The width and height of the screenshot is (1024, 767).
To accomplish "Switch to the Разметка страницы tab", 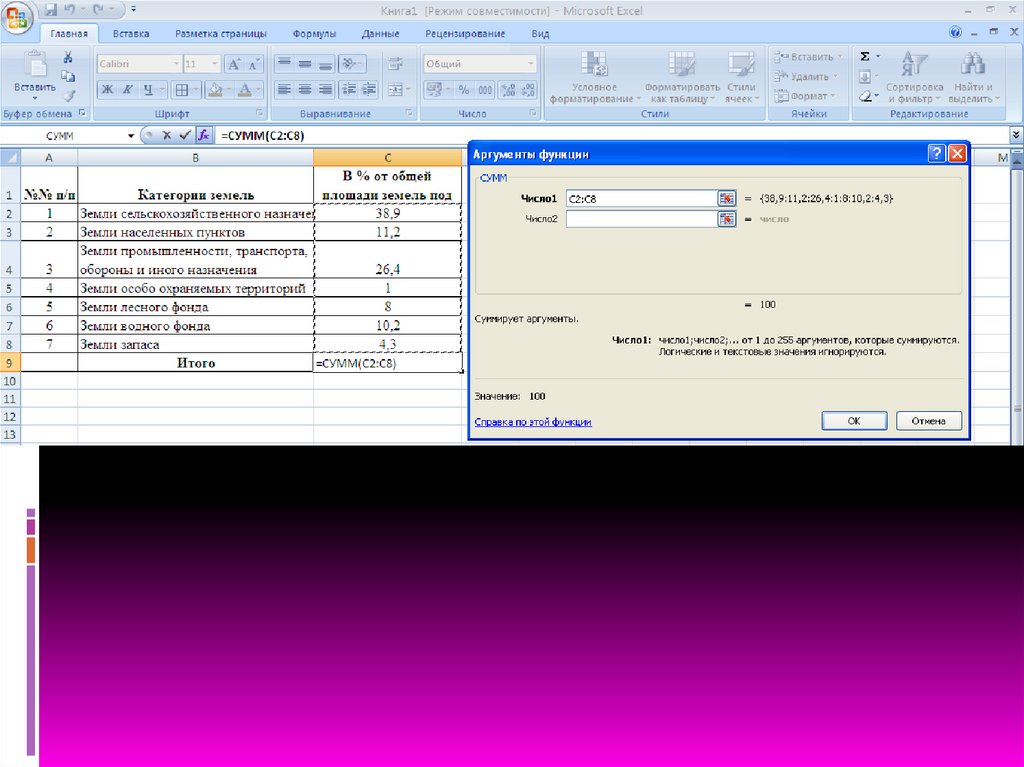I will (x=221, y=33).
